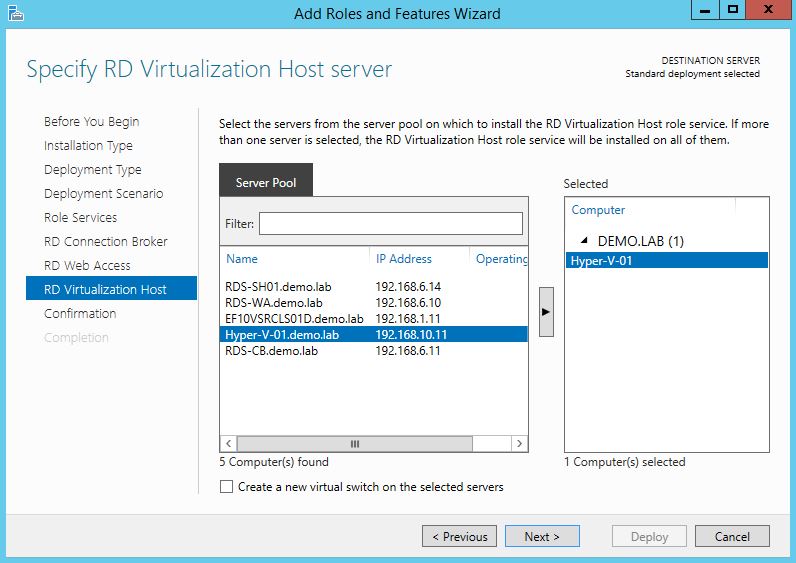The height and width of the screenshot is (563, 796).
Task: Cancel the wizard
Action: 732,537
